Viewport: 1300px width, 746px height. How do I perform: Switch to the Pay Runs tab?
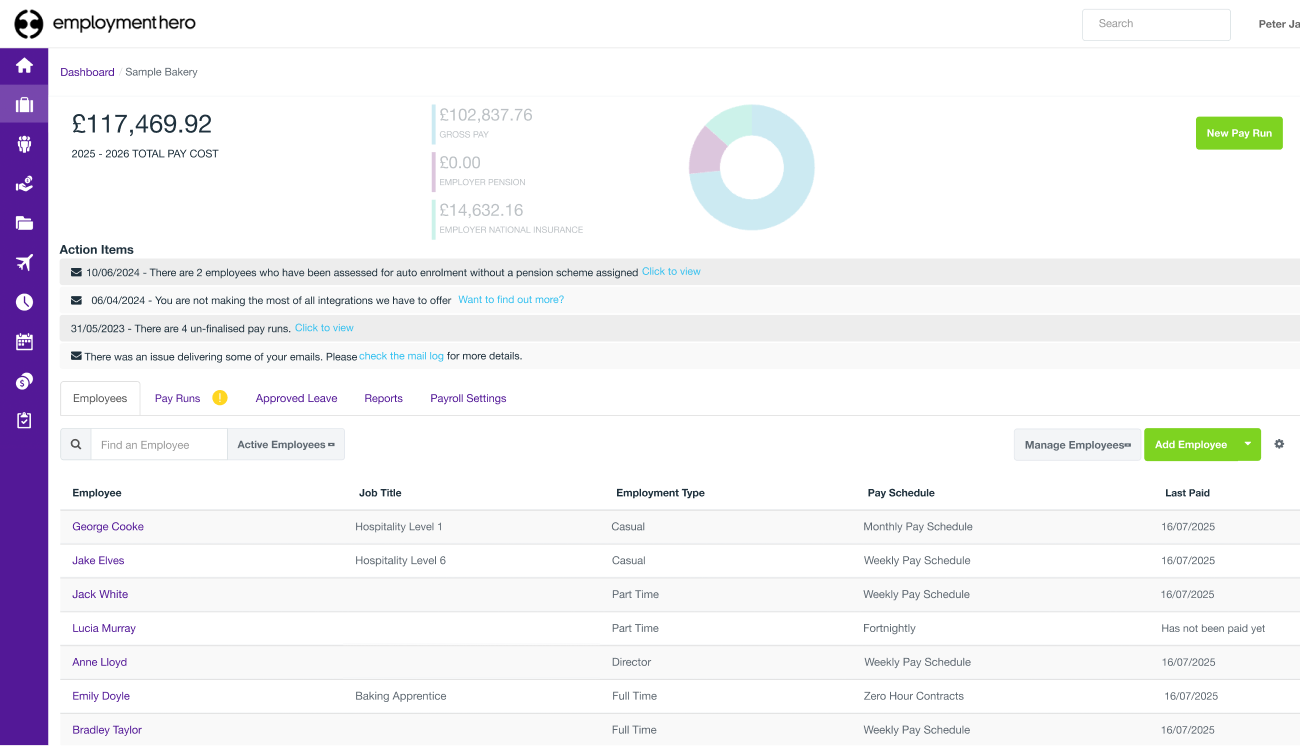pos(177,398)
